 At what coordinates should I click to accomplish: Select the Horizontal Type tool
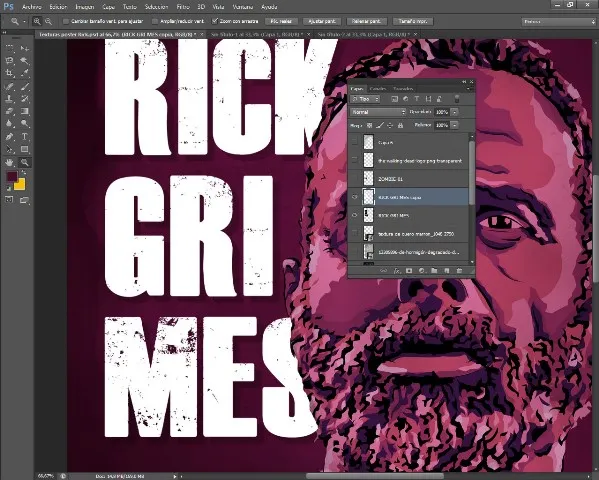[x=24, y=136]
